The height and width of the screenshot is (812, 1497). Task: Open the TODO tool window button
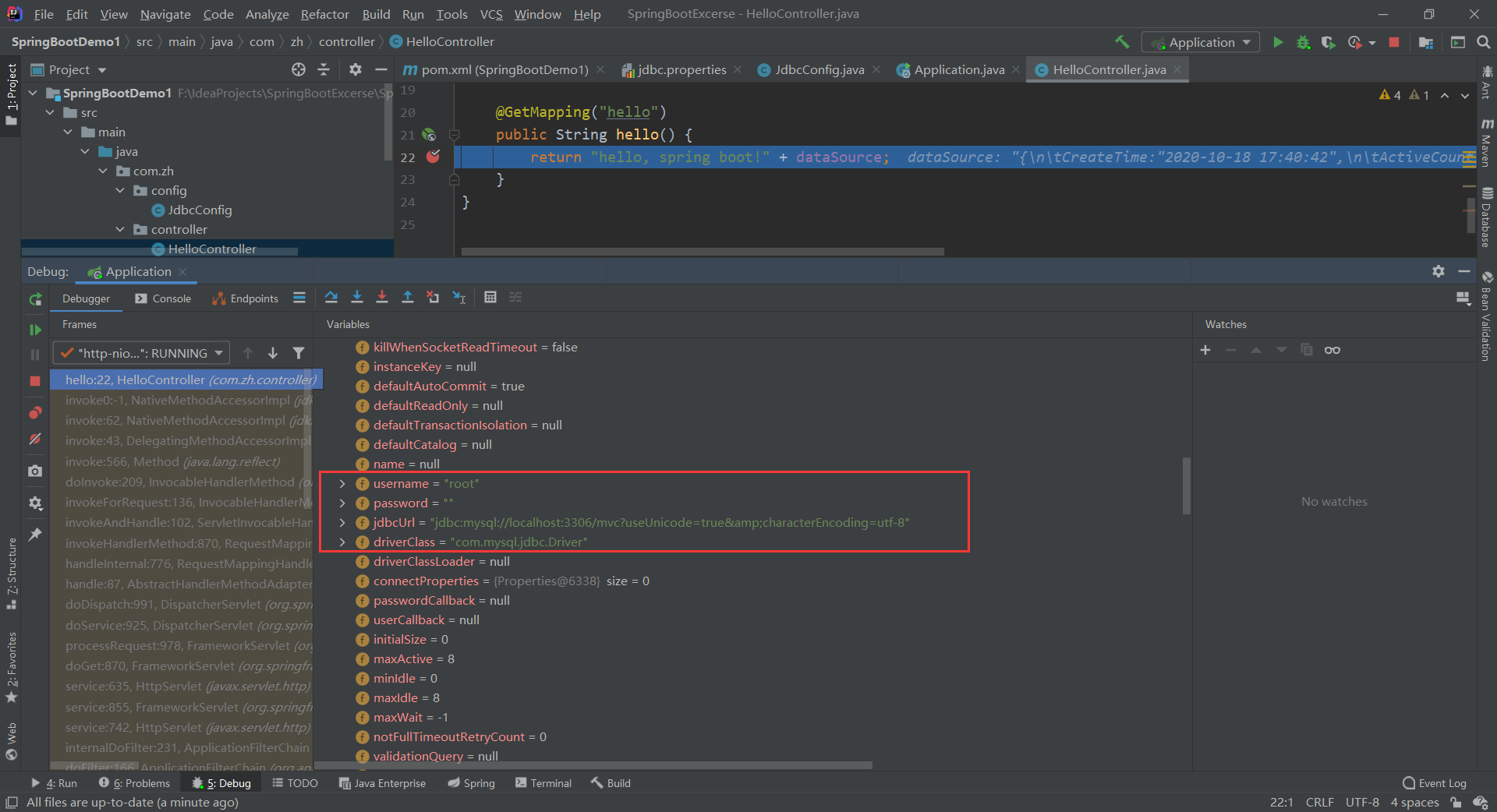tap(295, 783)
